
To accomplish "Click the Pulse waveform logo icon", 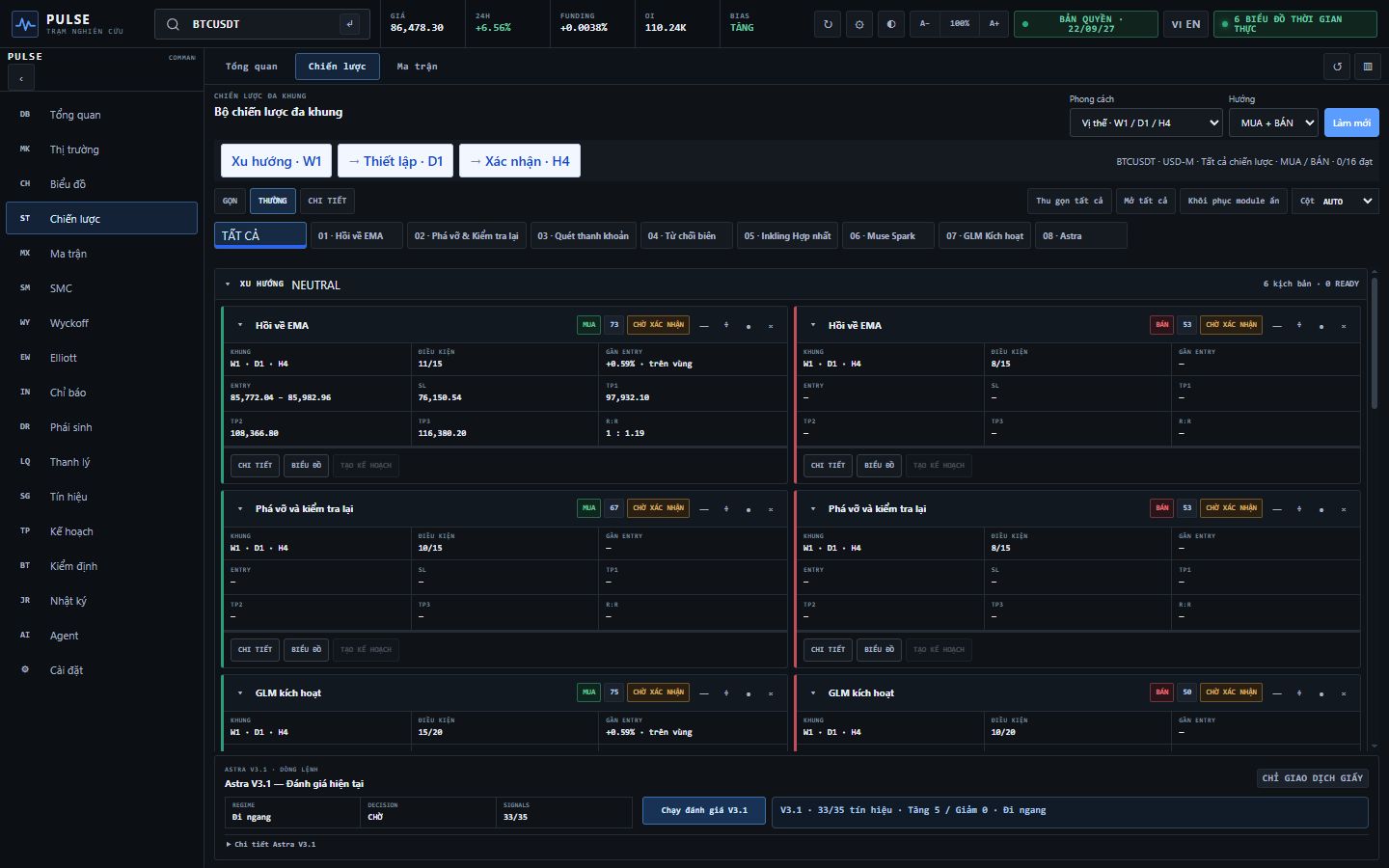I will 25,23.
